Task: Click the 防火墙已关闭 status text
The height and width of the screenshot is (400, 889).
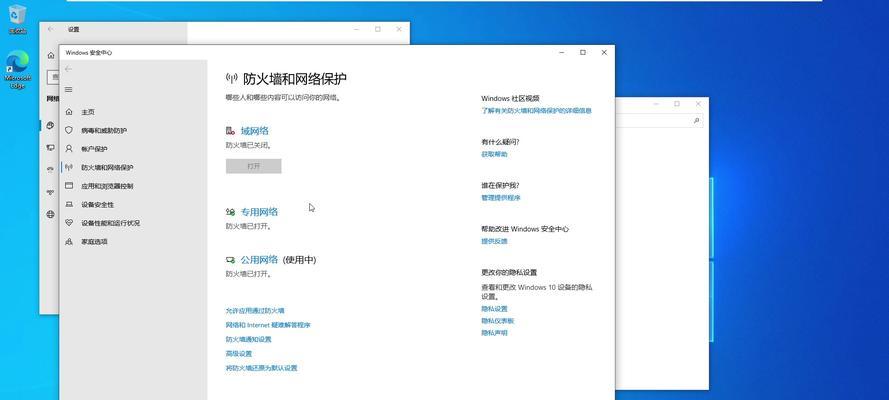Action: click(x=248, y=146)
